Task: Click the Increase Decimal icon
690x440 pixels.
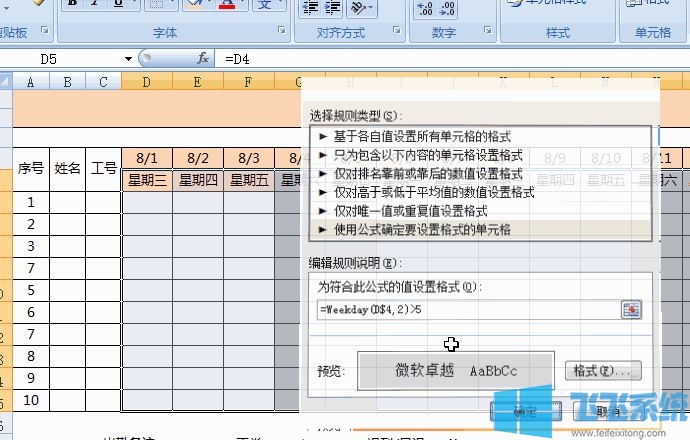Action: coord(425,8)
